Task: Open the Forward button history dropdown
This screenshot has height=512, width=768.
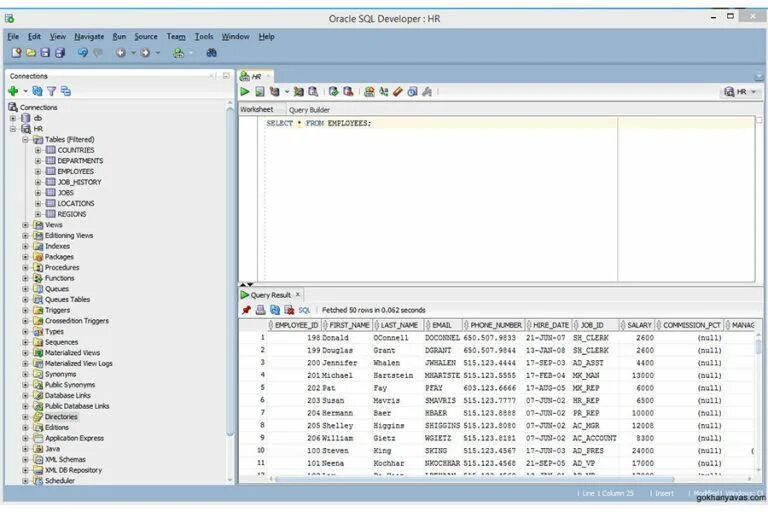Action: coord(158,53)
